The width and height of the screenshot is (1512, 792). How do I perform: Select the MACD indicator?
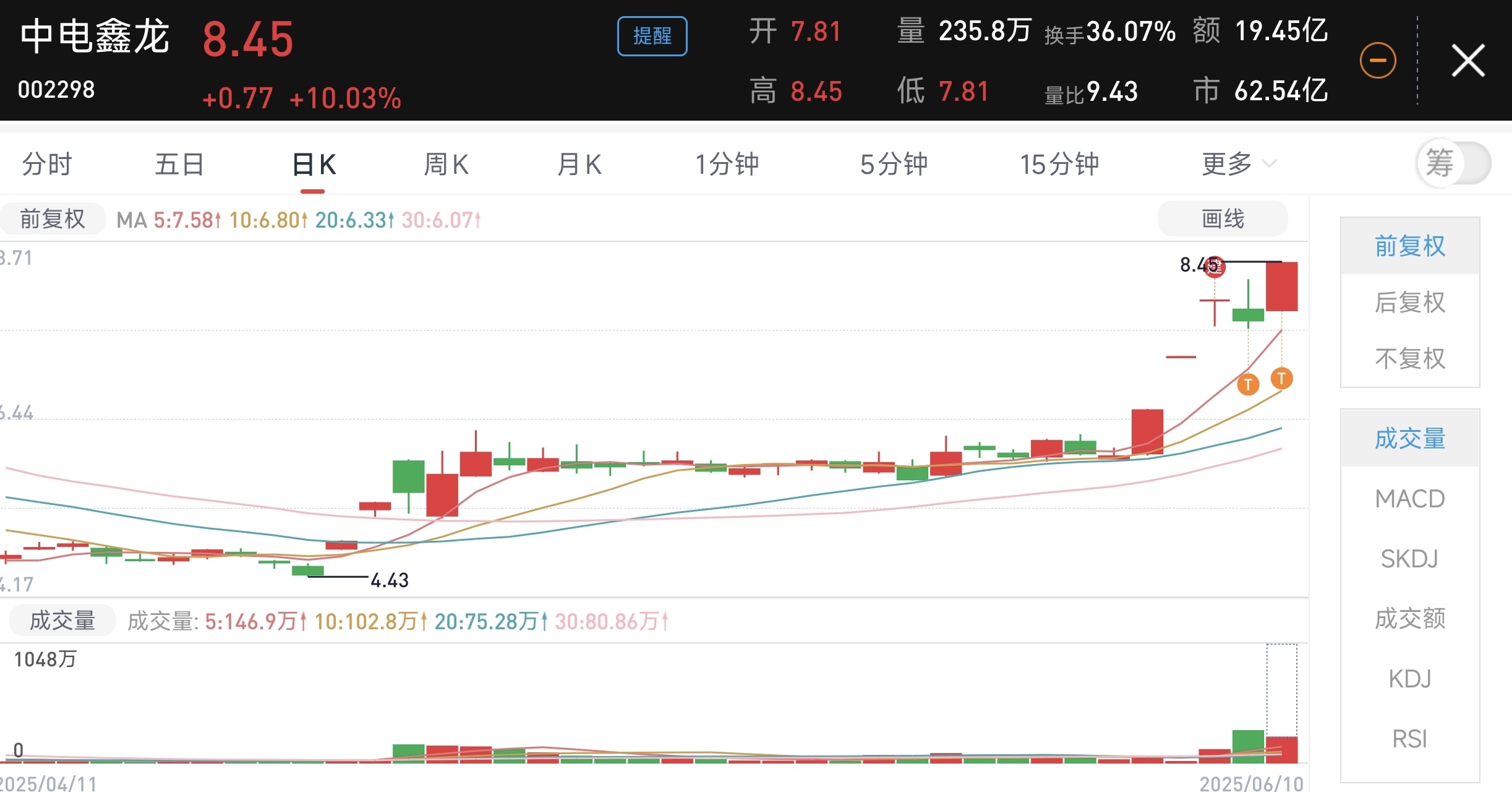[x=1410, y=499]
